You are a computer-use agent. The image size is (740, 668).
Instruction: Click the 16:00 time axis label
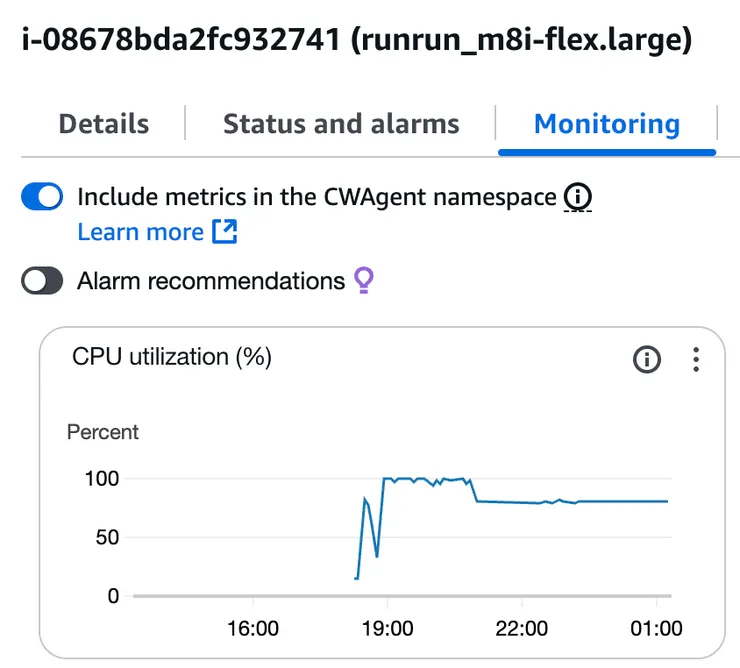pyautogui.click(x=254, y=628)
